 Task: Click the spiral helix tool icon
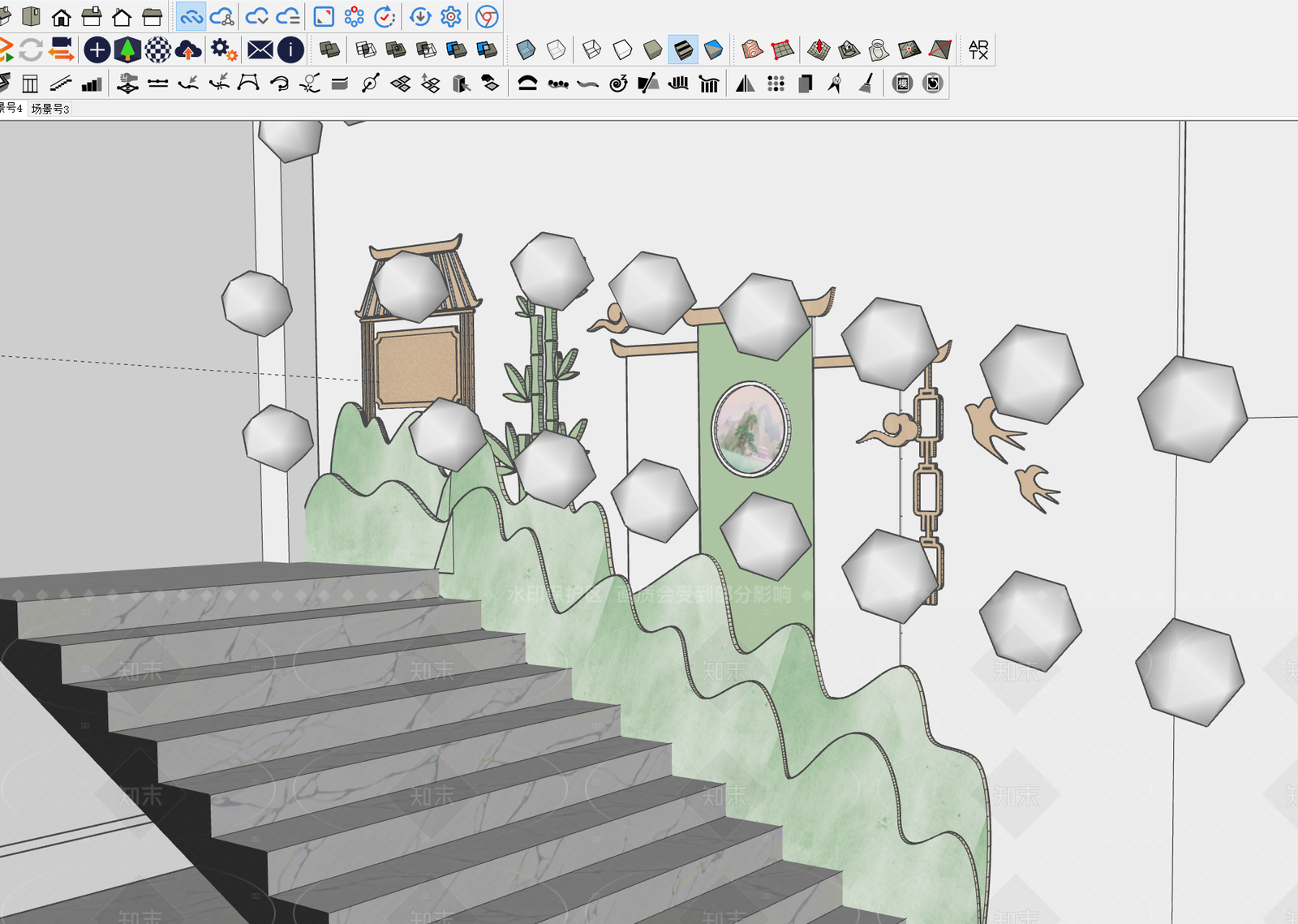click(x=618, y=83)
